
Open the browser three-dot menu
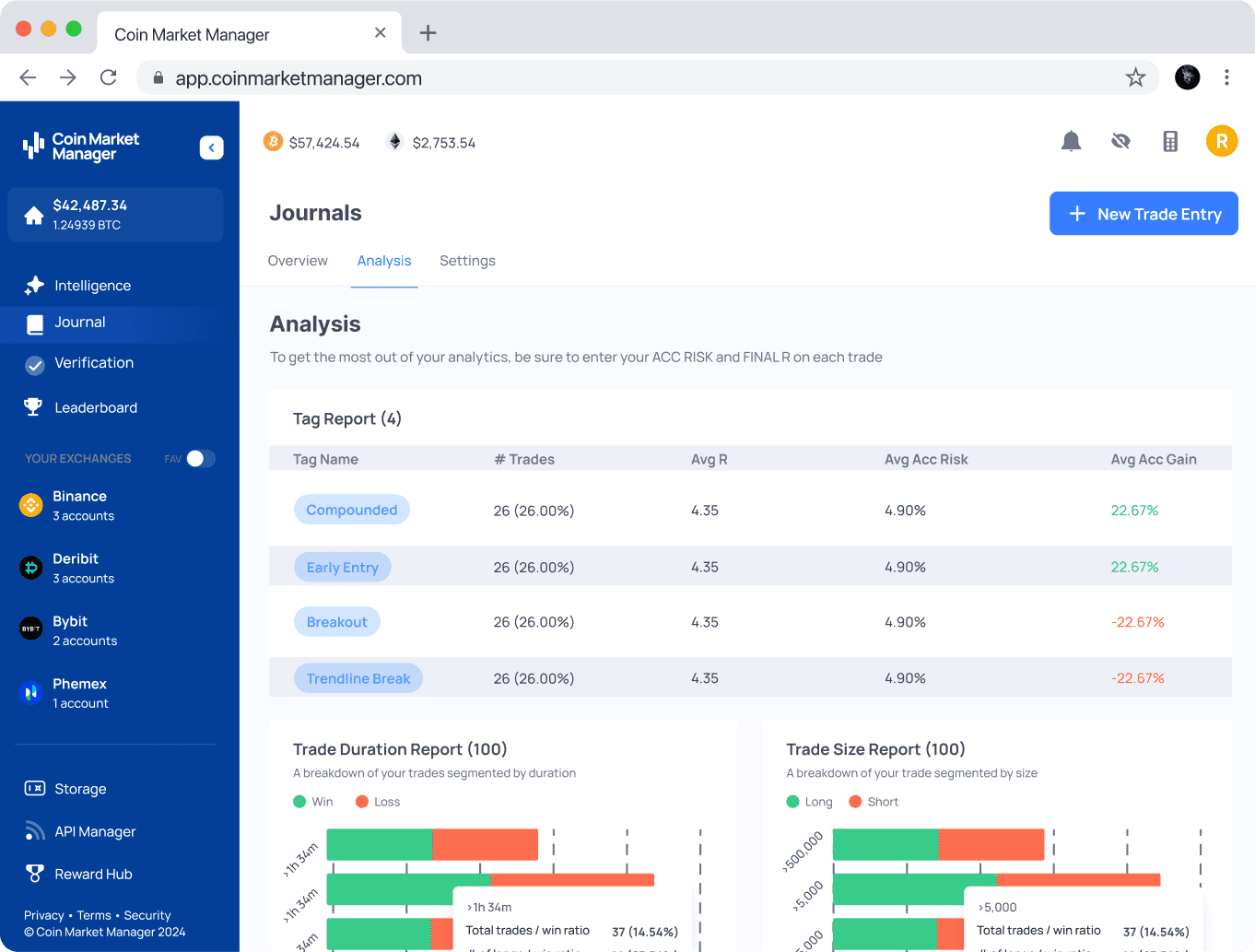click(1226, 77)
